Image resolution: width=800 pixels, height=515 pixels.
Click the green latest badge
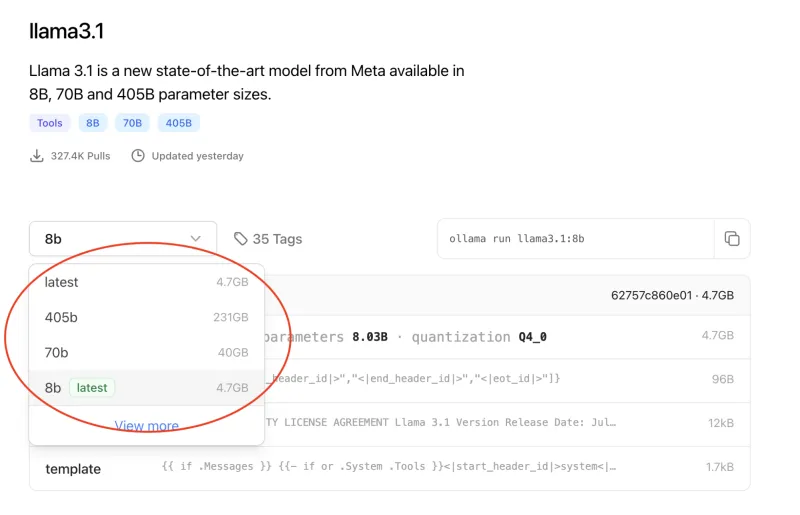pyautogui.click(x=92, y=387)
